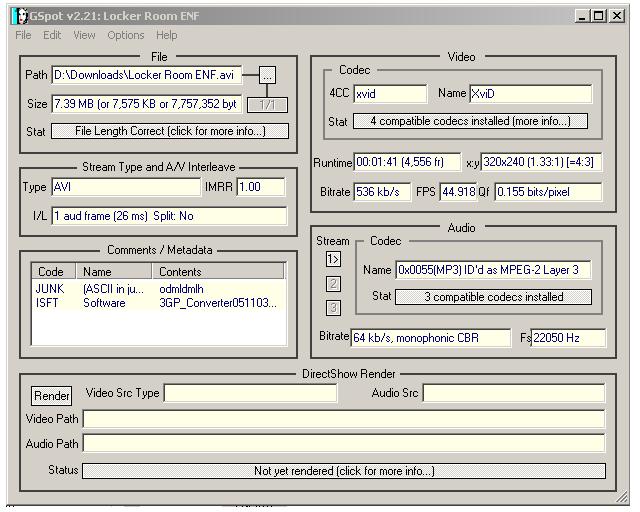Click the window resize grip at bottom-right corner
The height and width of the screenshot is (512, 640).
point(622,496)
